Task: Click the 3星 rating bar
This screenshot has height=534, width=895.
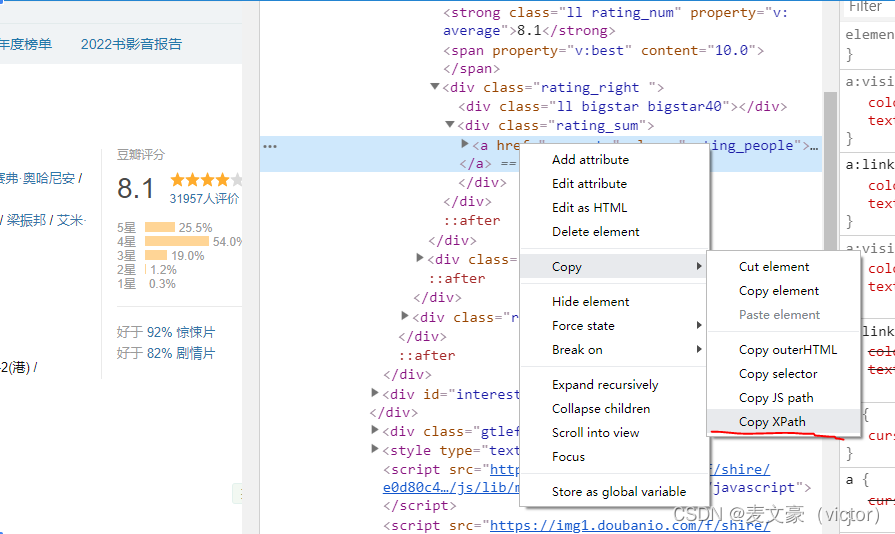Action: coord(156,256)
